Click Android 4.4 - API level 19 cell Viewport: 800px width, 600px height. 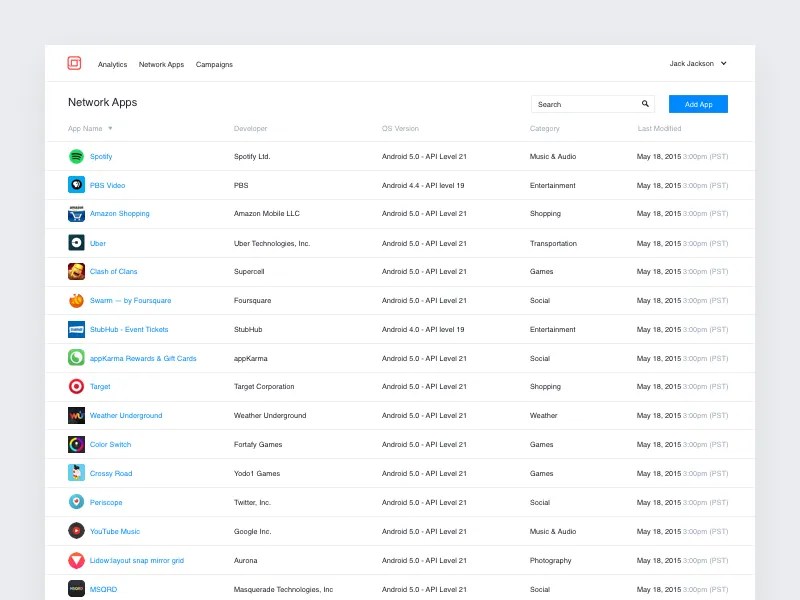[423, 185]
